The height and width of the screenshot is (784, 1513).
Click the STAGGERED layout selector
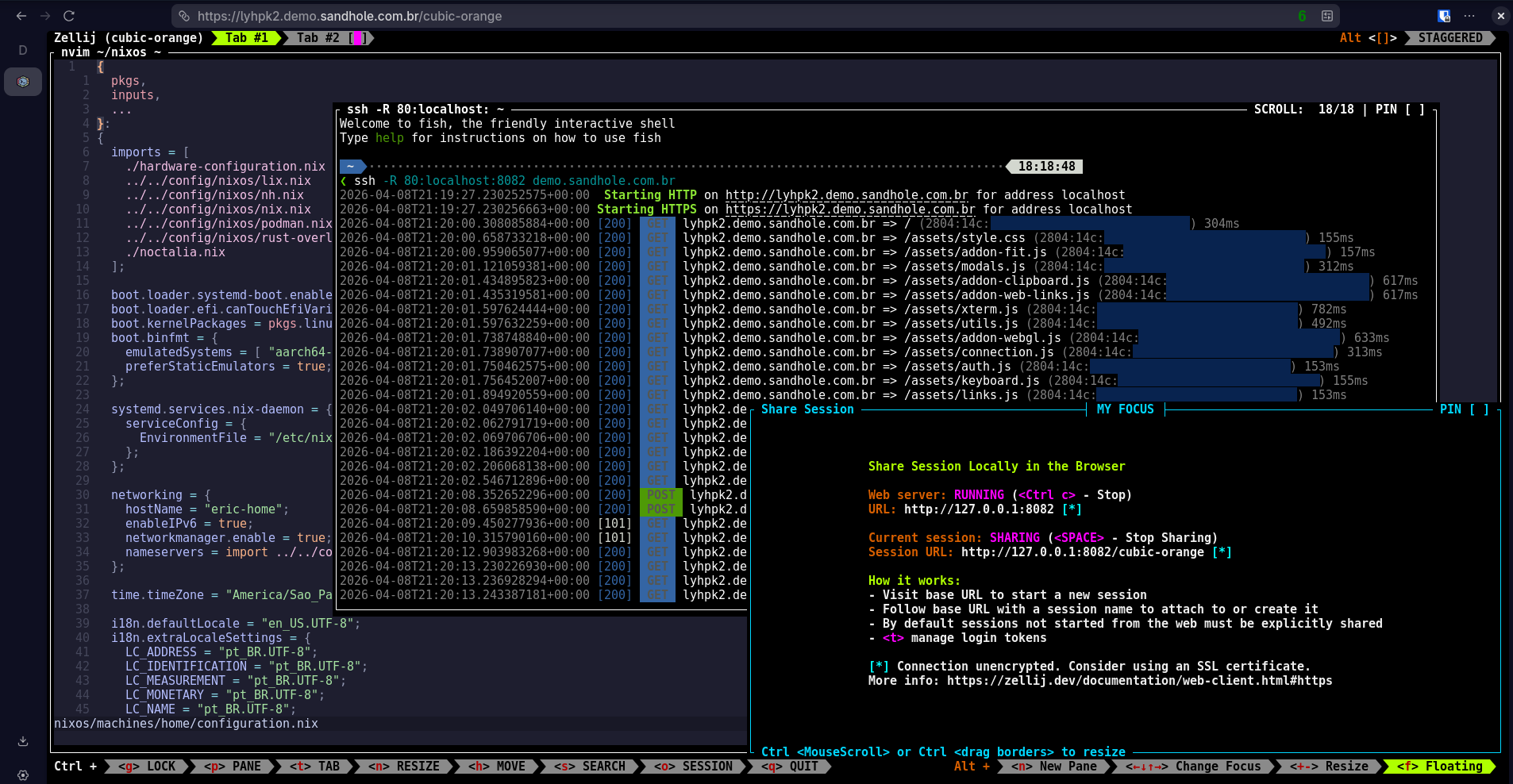pyautogui.click(x=1449, y=38)
